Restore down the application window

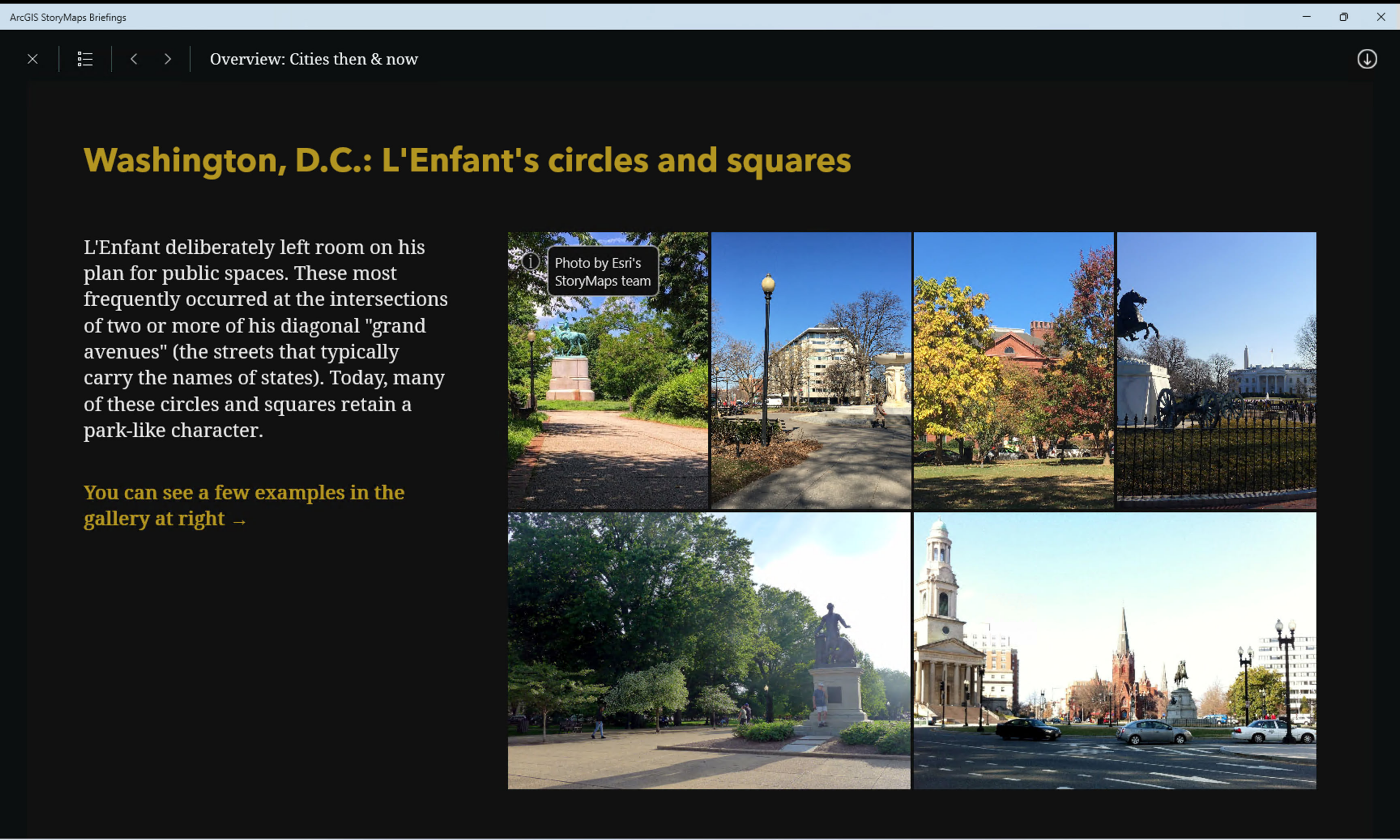[1344, 17]
